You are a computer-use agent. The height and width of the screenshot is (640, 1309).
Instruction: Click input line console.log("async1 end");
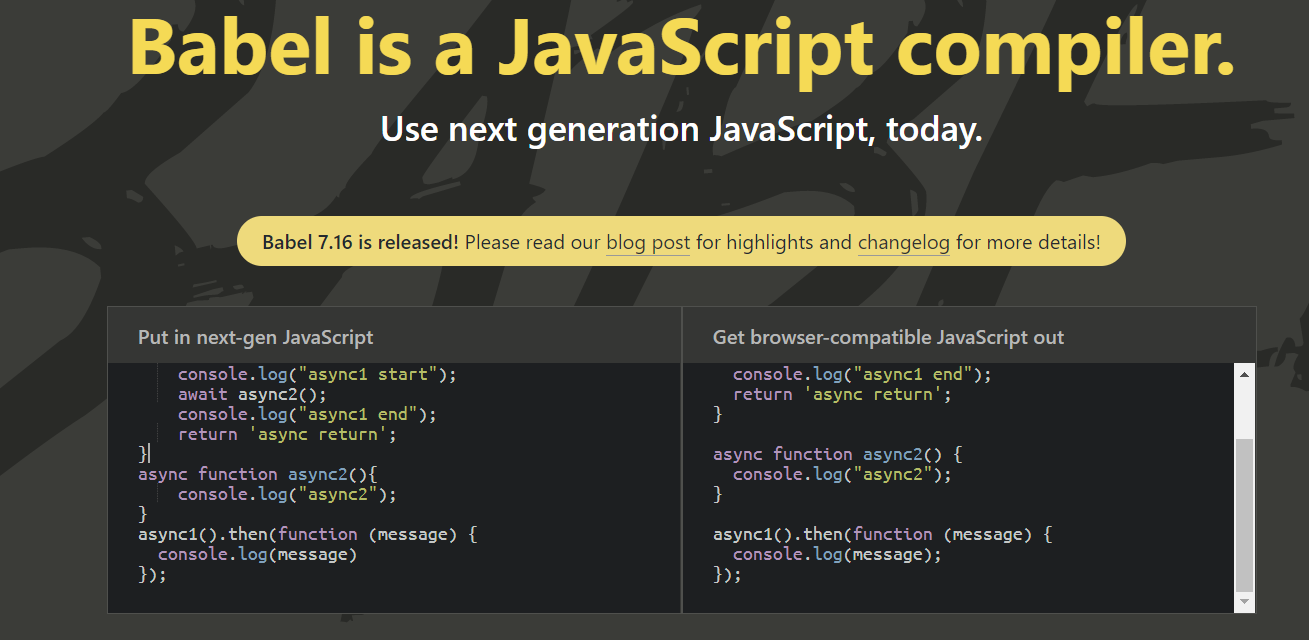pos(307,414)
